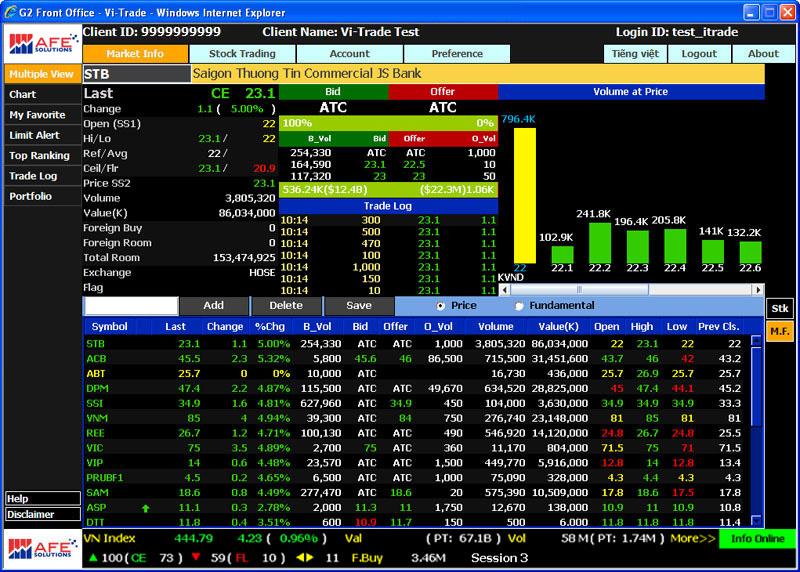This screenshot has width=800, height=572.
Task: Click the About button
Action: [763, 54]
